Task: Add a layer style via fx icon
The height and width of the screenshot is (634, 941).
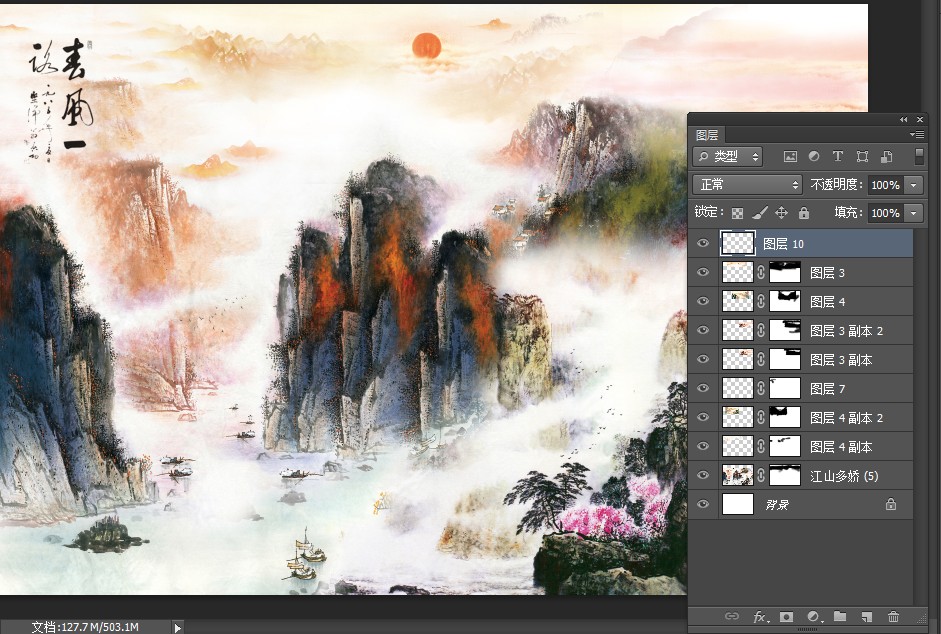Action: pyautogui.click(x=760, y=617)
